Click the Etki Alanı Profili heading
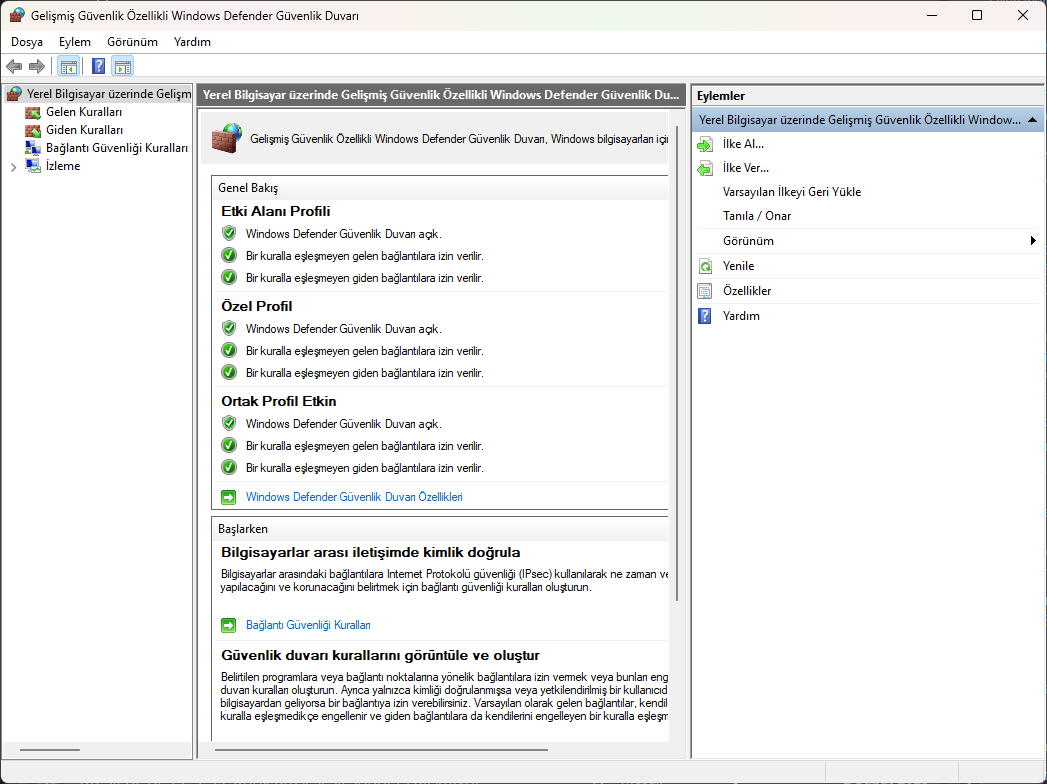Screen dimensions: 1047x784 (276, 212)
